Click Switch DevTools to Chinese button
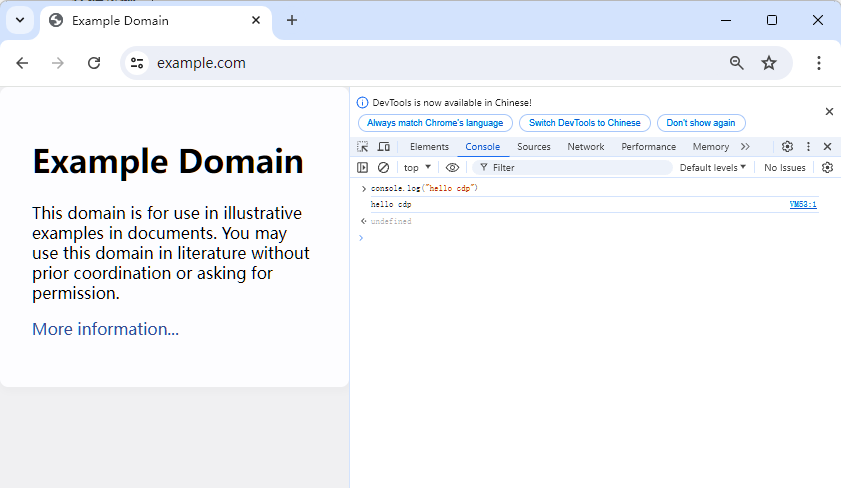The height and width of the screenshot is (488, 841). (585, 123)
